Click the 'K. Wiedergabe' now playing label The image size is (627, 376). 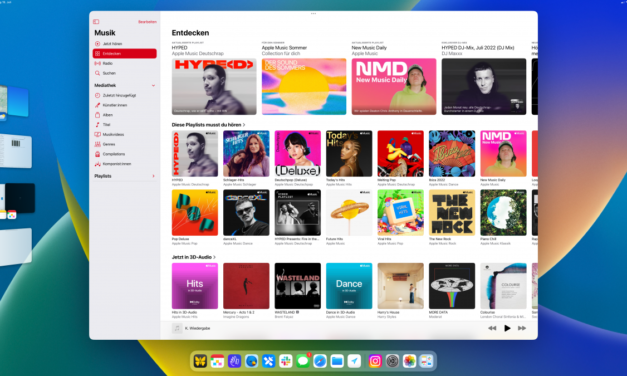[x=198, y=328]
